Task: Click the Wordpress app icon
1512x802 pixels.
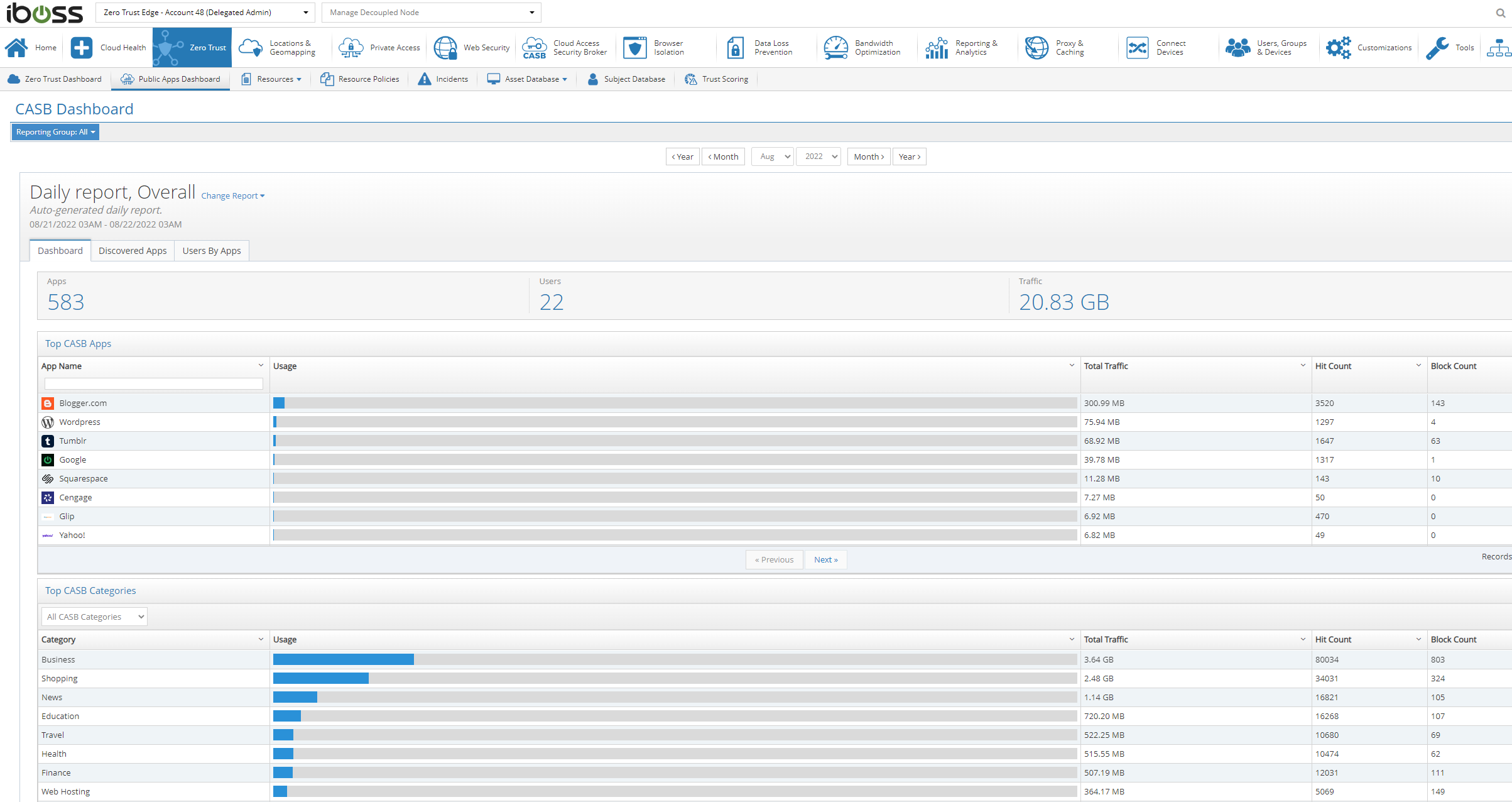Action: [48, 422]
